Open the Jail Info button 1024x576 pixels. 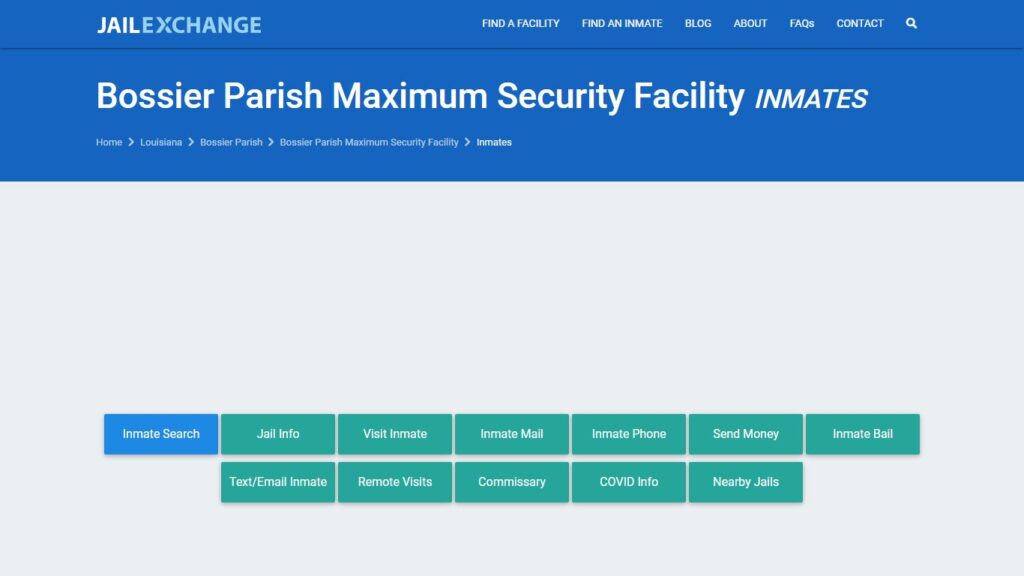(278, 434)
